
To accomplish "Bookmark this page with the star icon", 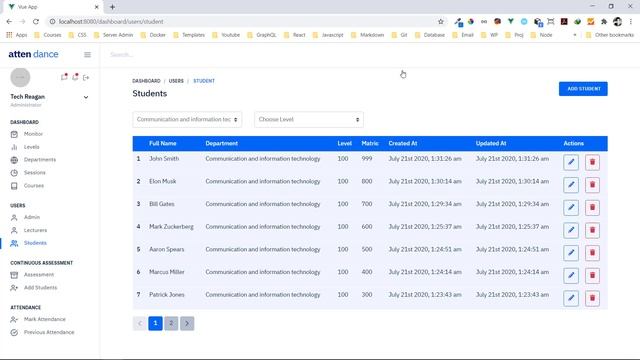I will (x=440, y=21).
